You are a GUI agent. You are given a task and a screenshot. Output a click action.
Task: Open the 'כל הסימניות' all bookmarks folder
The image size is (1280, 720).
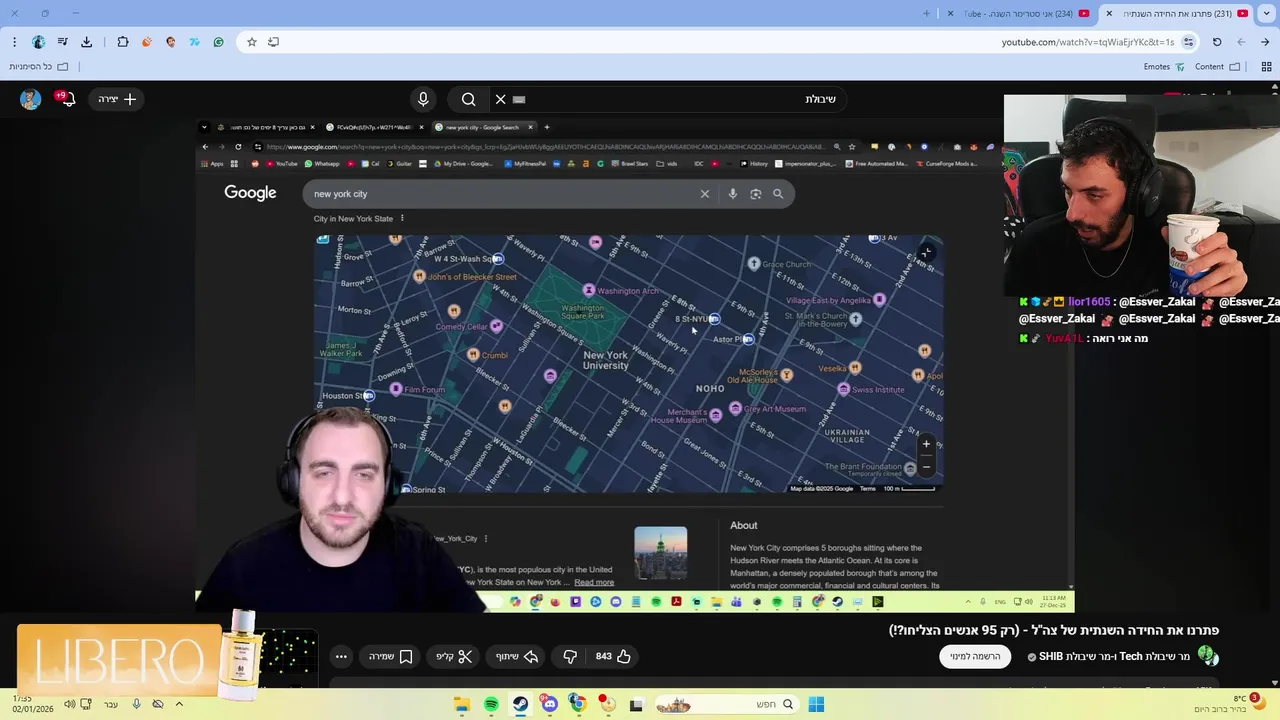tap(39, 67)
